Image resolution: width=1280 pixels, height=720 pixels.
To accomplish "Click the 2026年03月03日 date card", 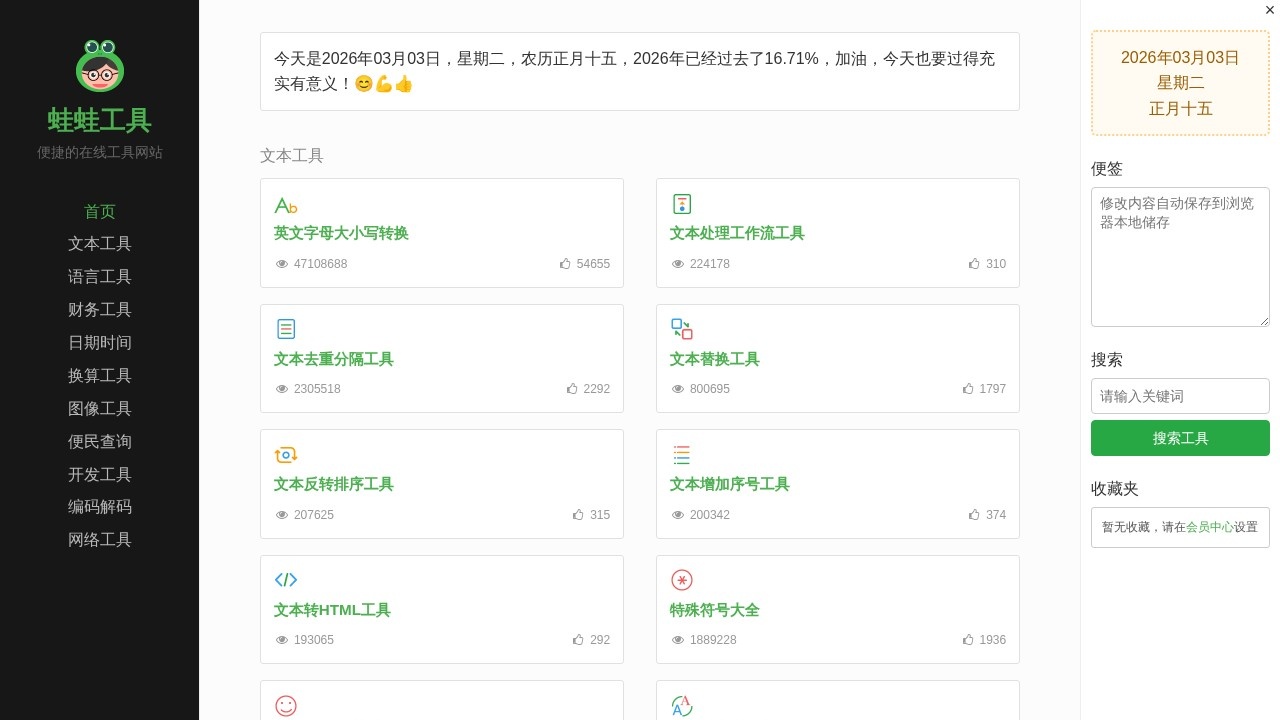I will 1180,83.
